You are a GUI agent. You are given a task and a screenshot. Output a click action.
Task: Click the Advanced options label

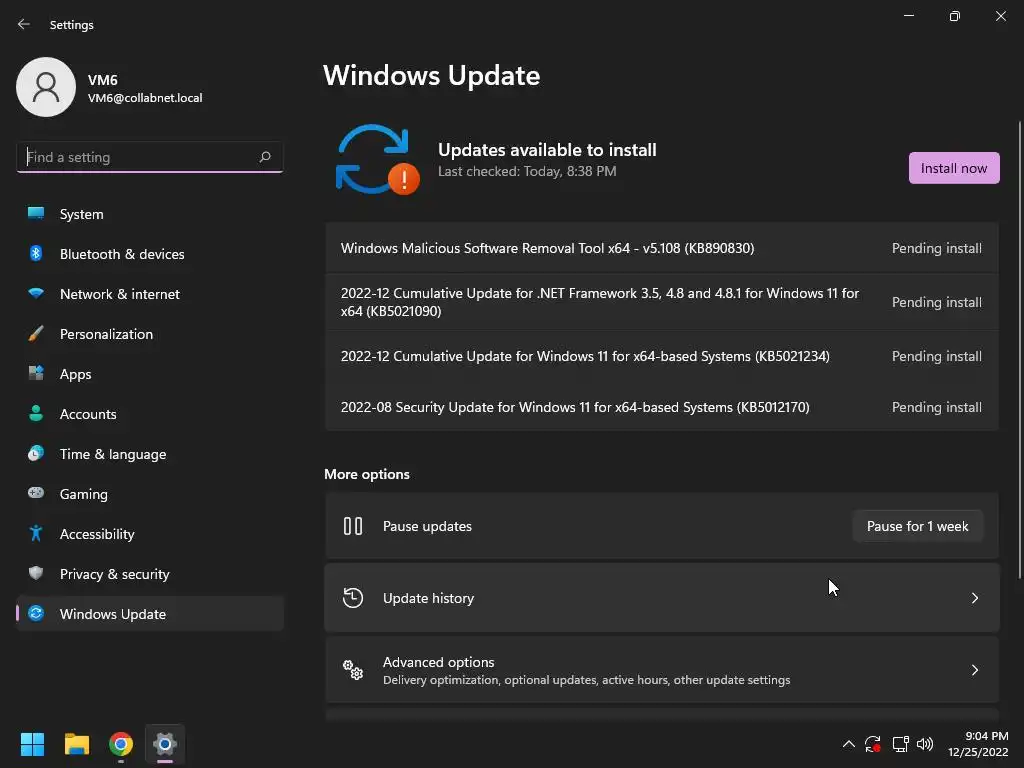[438, 662]
